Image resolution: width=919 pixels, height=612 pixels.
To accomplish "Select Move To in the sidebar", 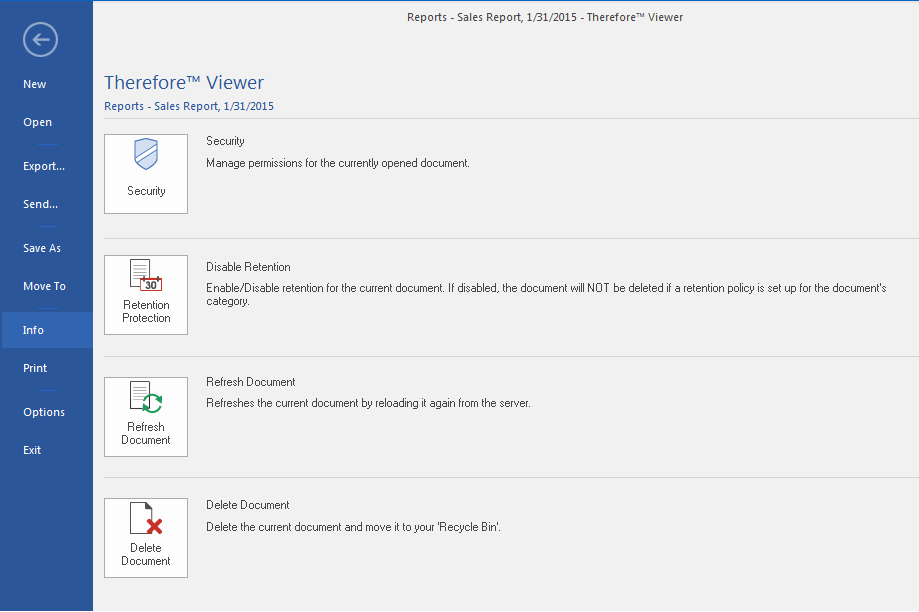I will tap(45, 287).
